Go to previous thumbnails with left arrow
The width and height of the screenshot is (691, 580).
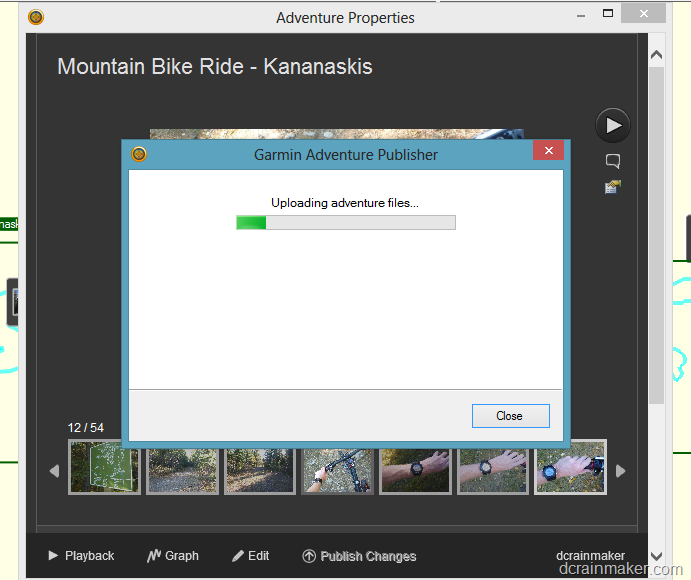click(x=55, y=471)
